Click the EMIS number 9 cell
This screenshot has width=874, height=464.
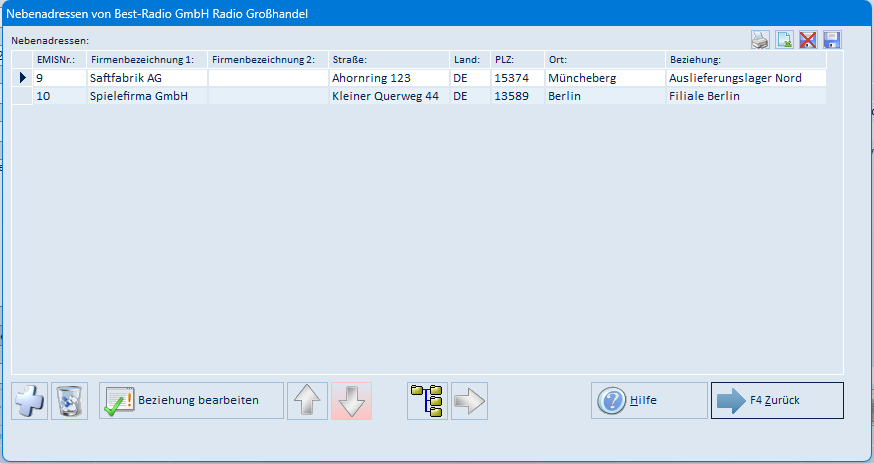(x=59, y=78)
